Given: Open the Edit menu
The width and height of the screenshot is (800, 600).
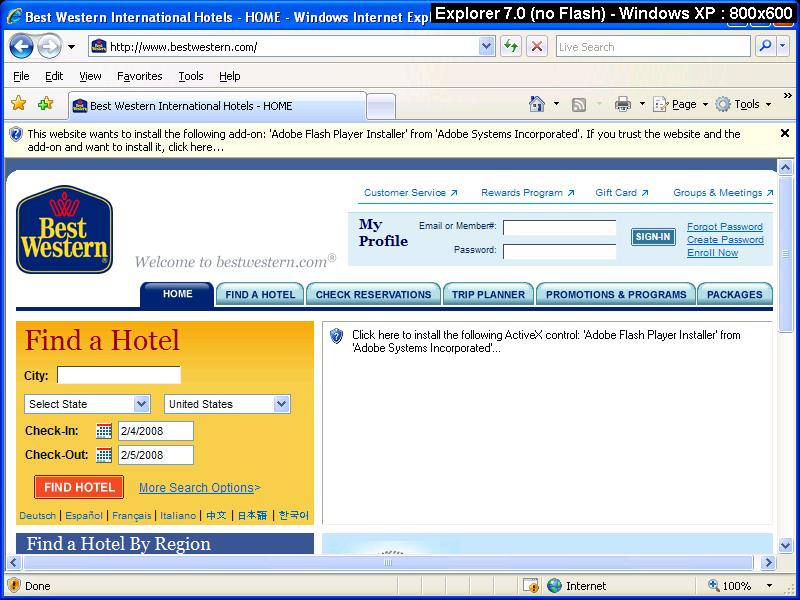Looking at the screenshot, I should coord(54,77).
